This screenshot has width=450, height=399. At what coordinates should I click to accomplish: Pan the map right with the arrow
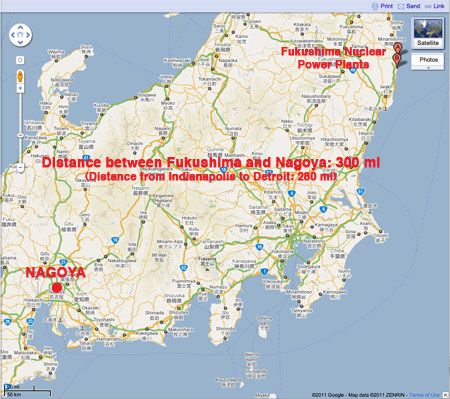pos(28,35)
